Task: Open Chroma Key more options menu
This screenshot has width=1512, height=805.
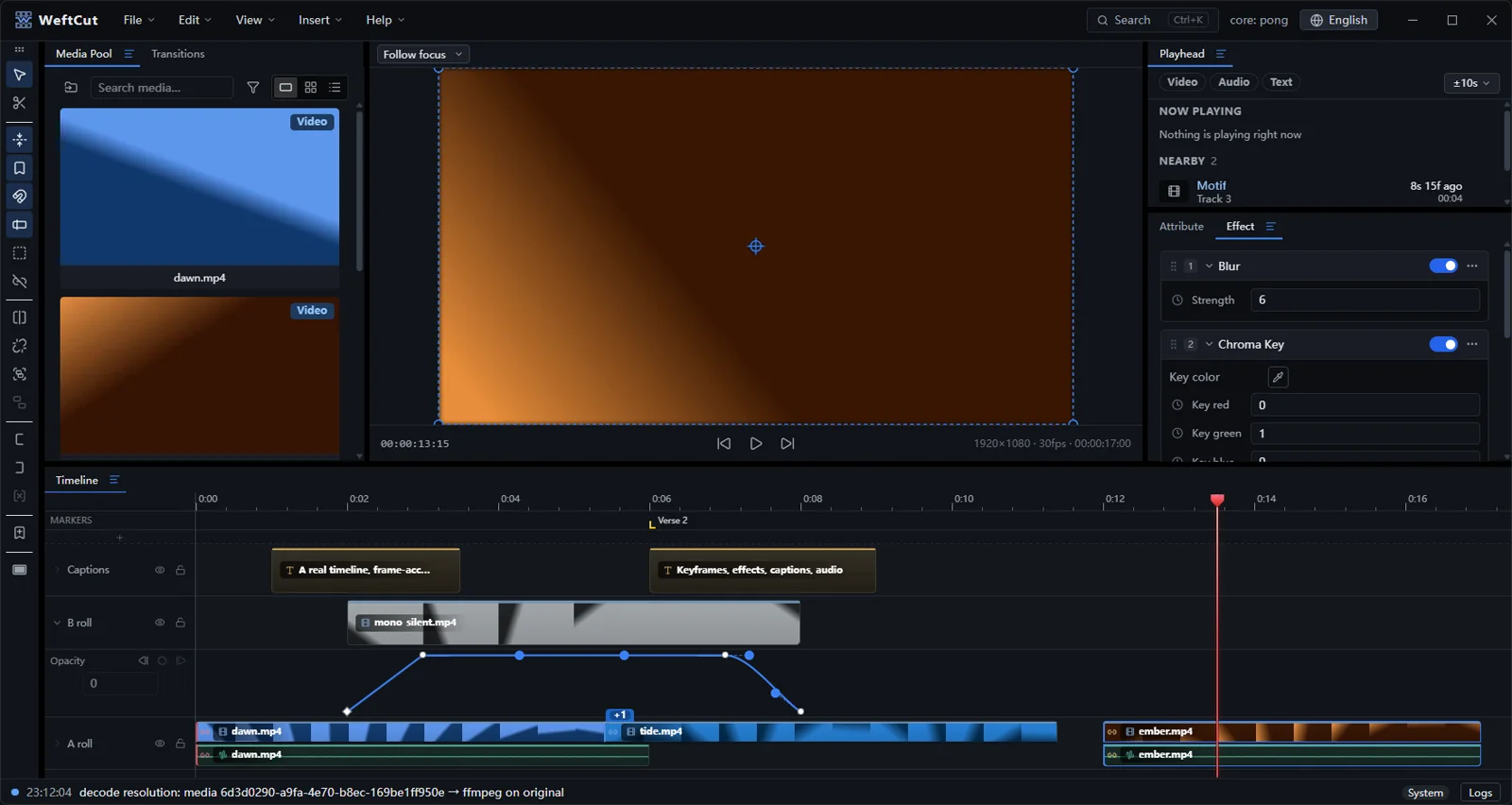Action: click(x=1471, y=345)
